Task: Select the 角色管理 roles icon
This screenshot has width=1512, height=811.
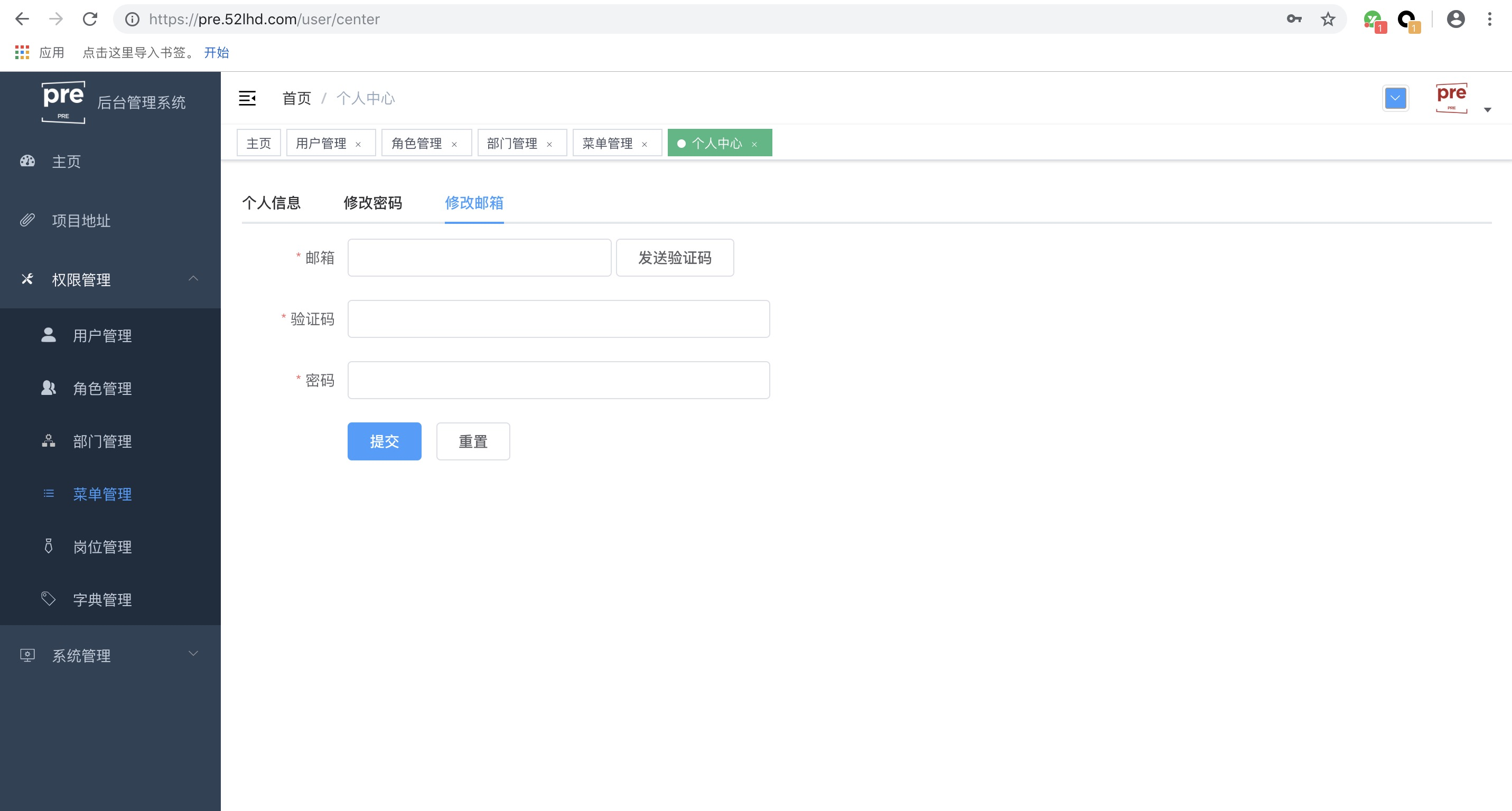Action: tap(48, 388)
